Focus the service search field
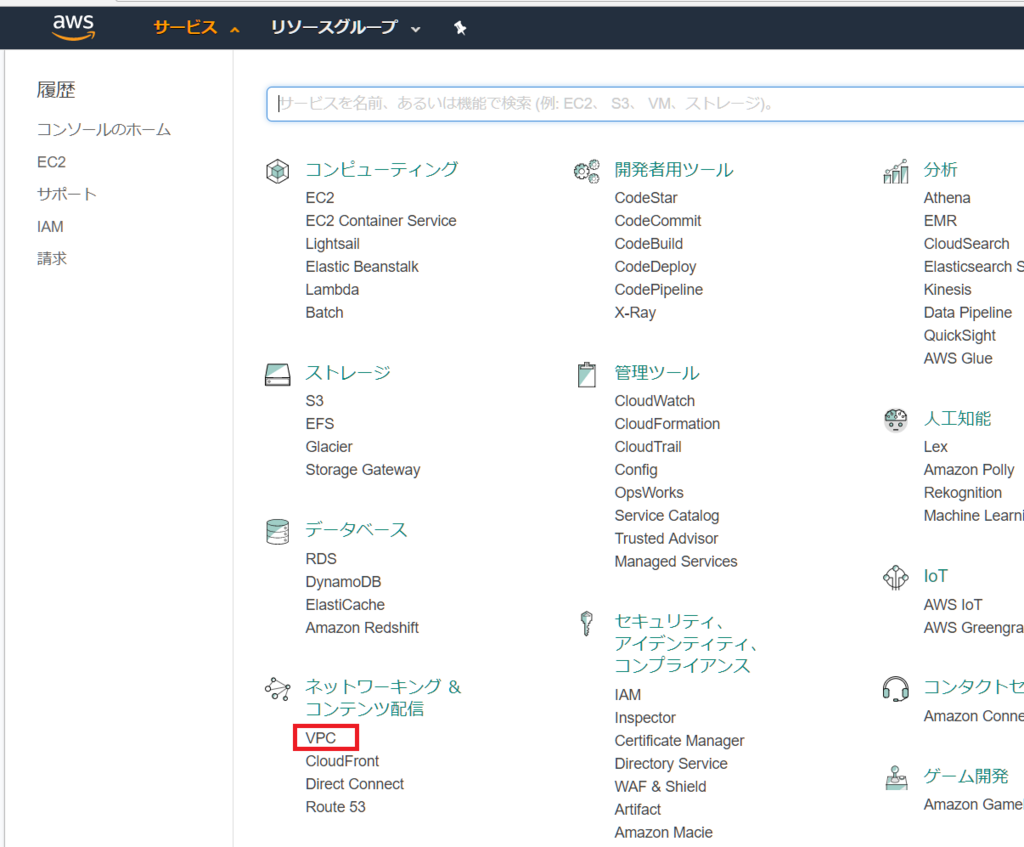 (x=645, y=104)
